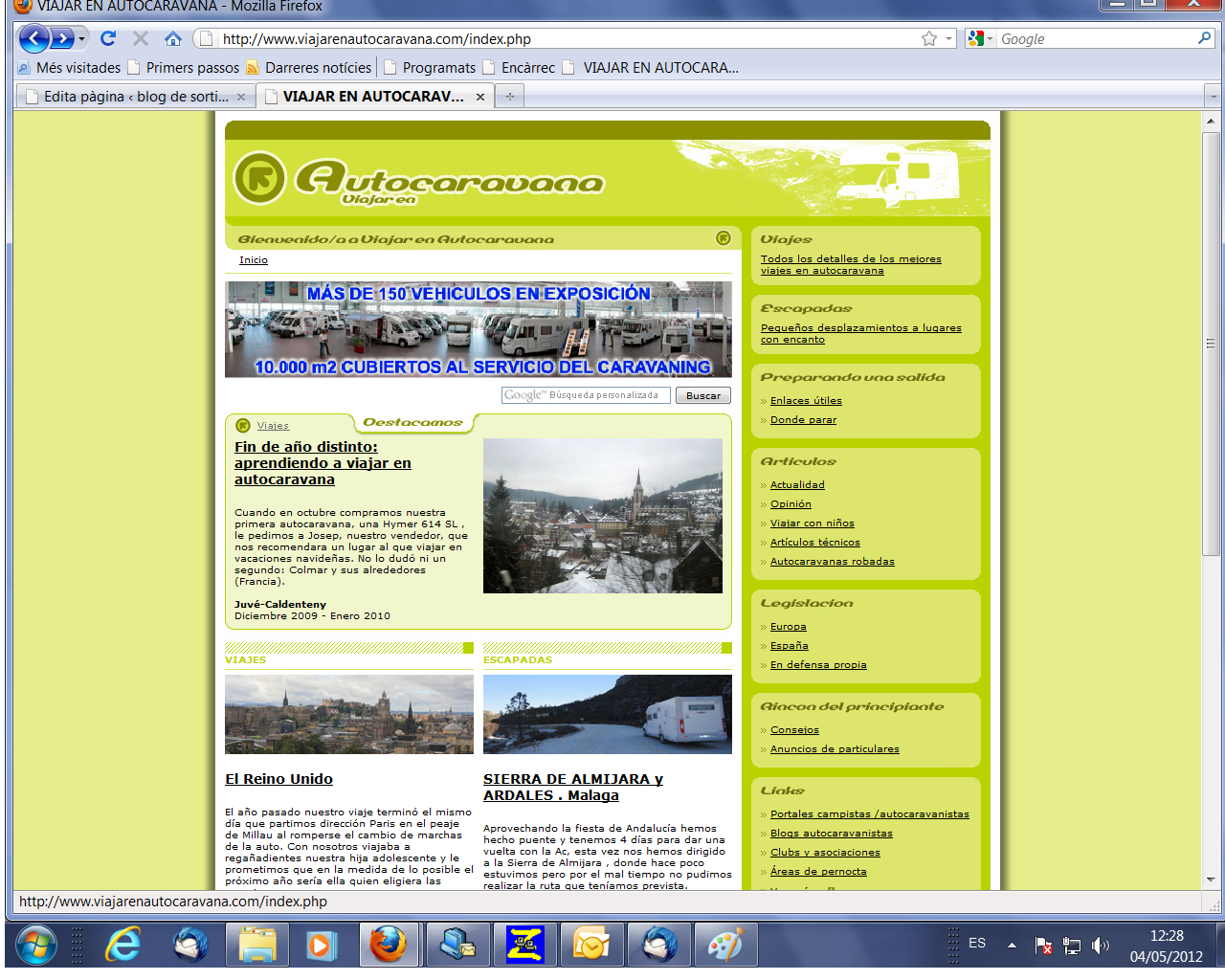Click the volume speaker icon in system tray
The image size is (1225, 980).
[1101, 946]
